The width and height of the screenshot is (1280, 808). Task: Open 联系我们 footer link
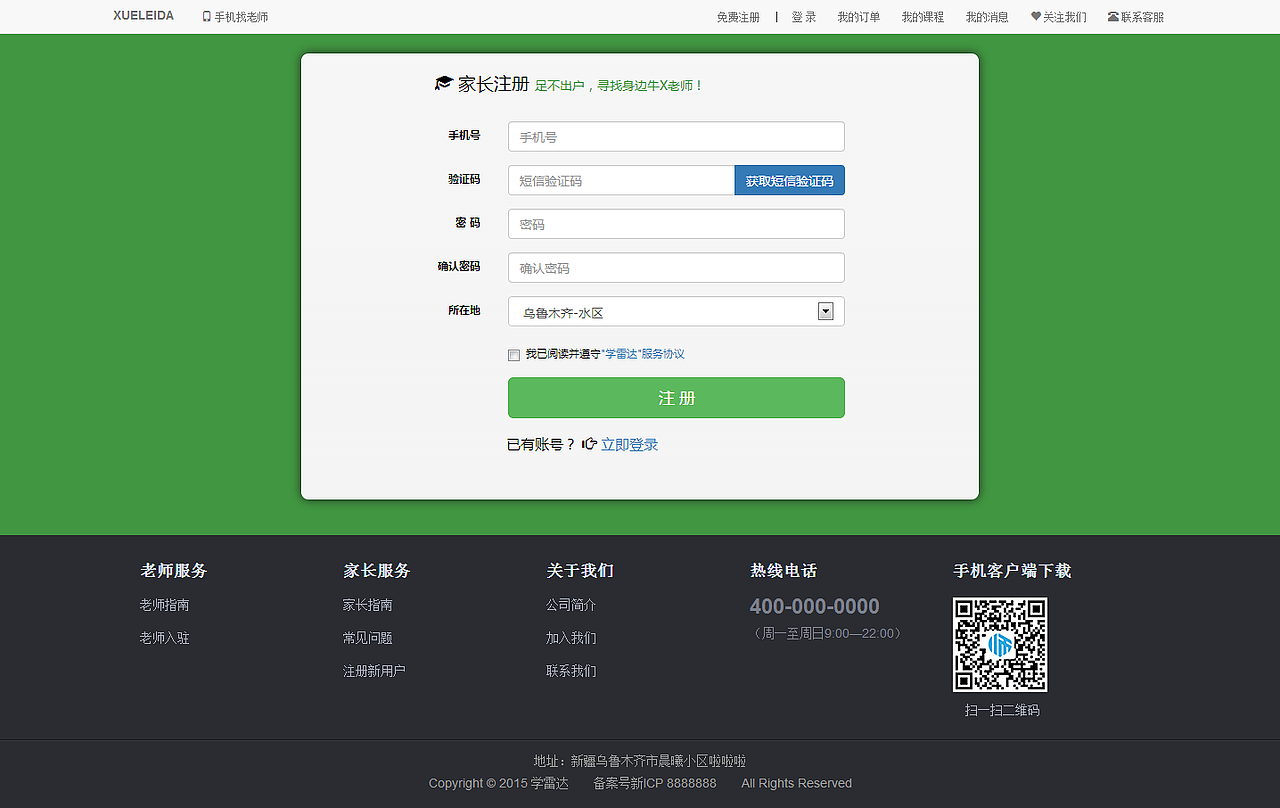click(571, 671)
